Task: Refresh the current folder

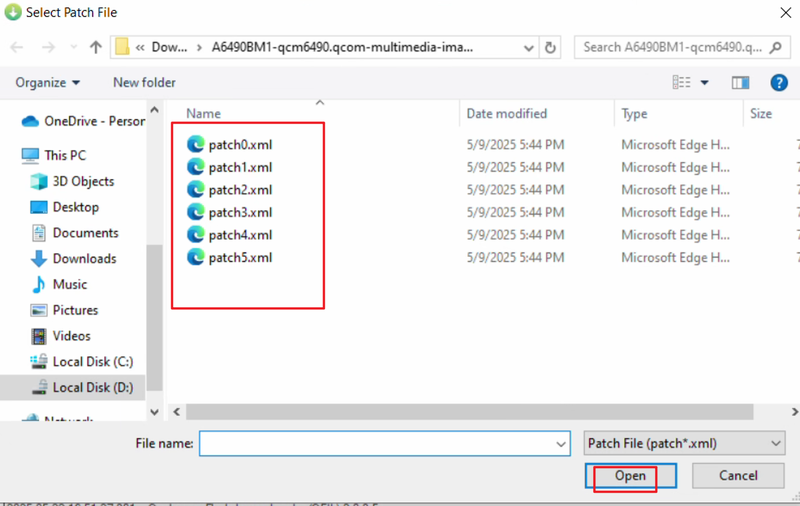Action: point(550,47)
